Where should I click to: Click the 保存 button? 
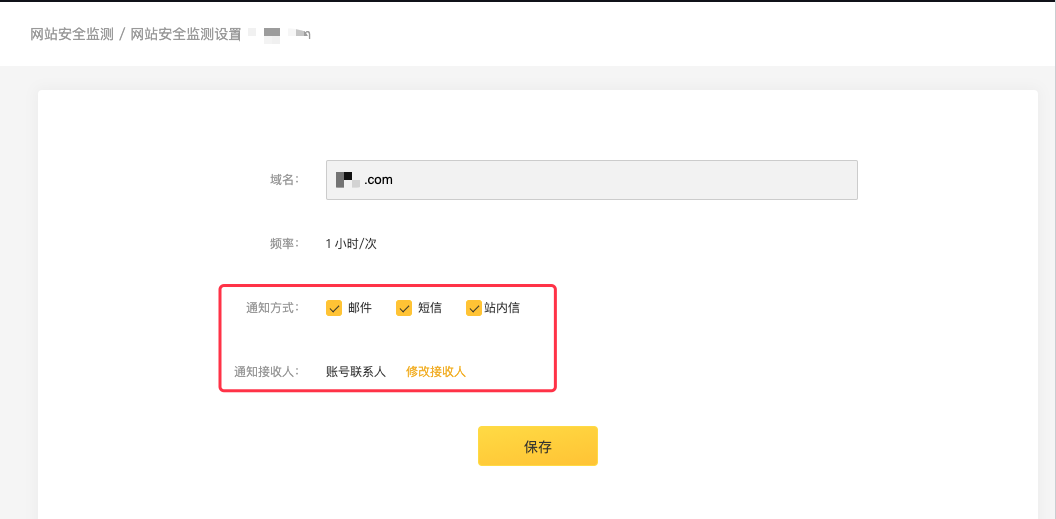coord(537,446)
